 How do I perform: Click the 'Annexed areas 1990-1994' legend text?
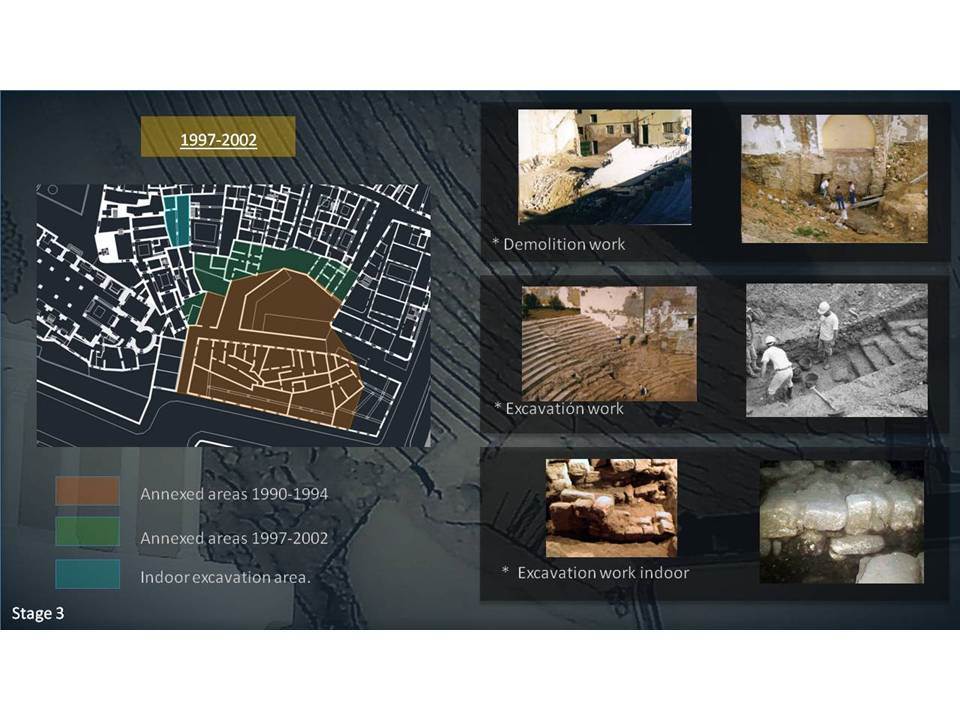click(234, 493)
